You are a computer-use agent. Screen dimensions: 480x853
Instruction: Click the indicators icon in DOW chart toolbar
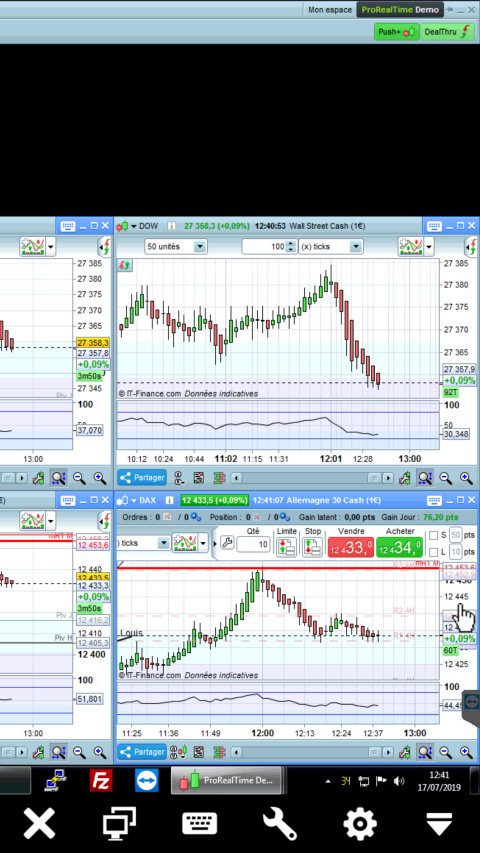[411, 246]
